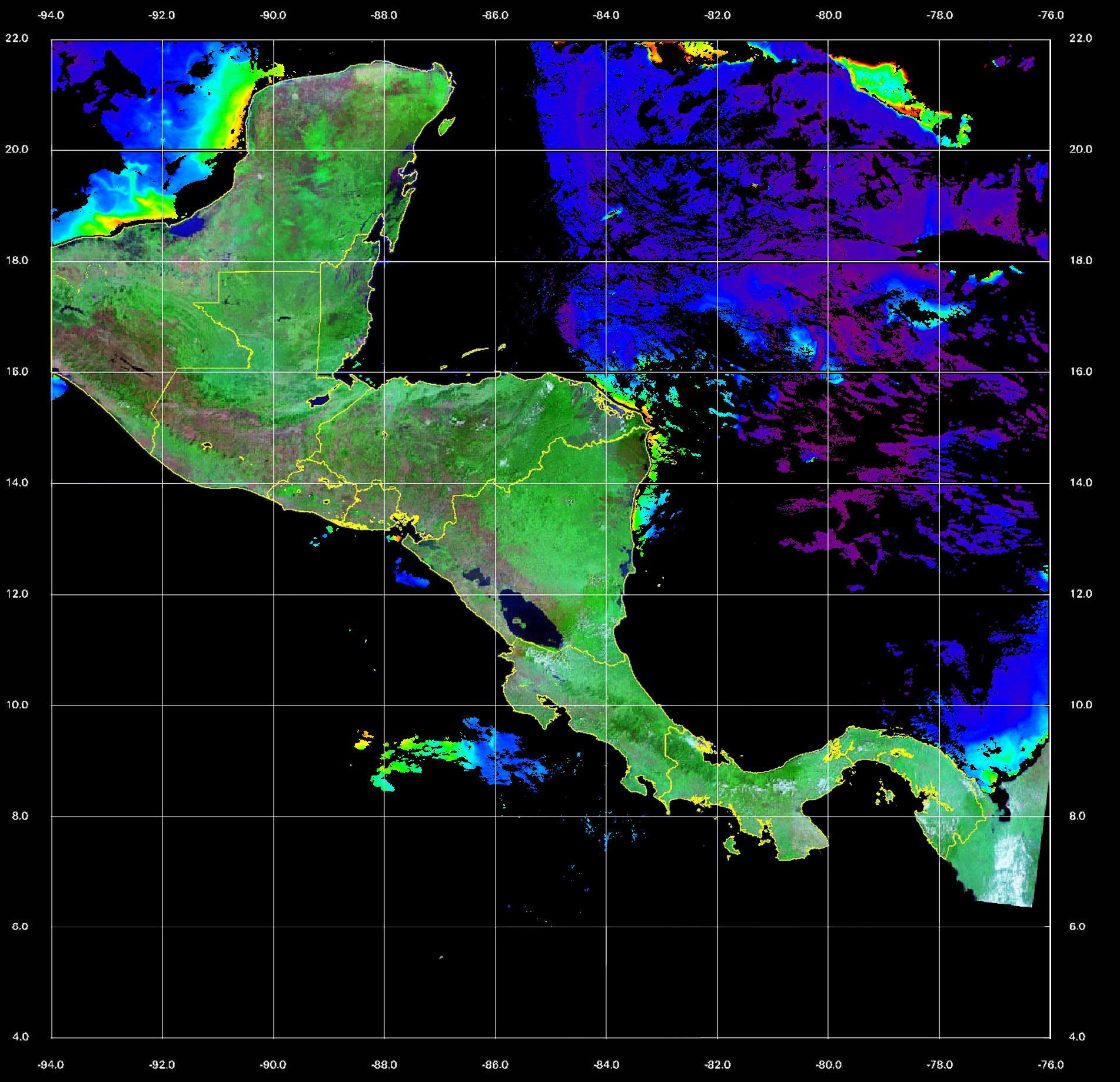This screenshot has width=1120, height=1082.
Task: Click the 16.0 label on left axis
Action: click(16, 371)
